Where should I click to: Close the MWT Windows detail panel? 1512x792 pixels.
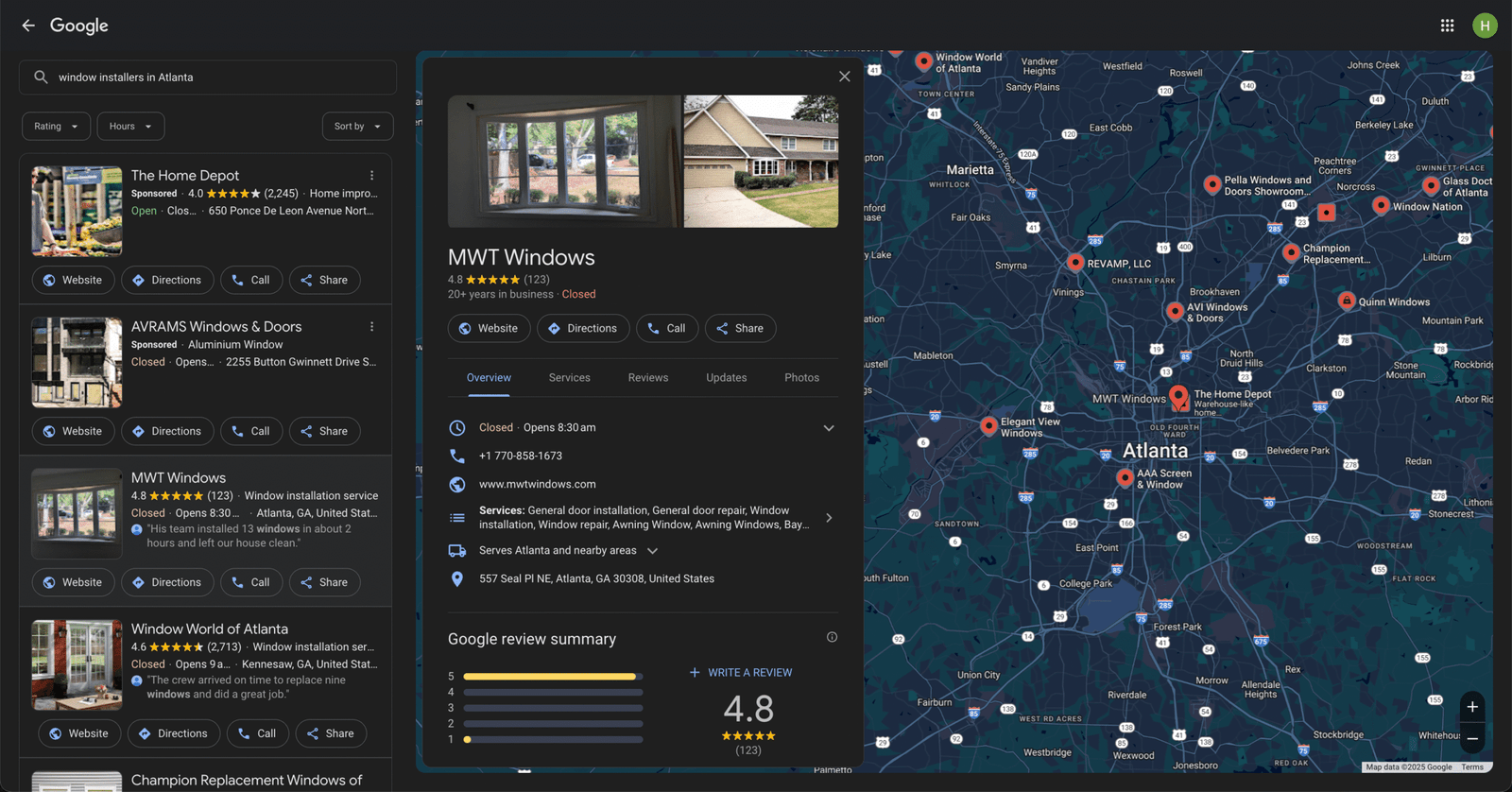coord(844,77)
